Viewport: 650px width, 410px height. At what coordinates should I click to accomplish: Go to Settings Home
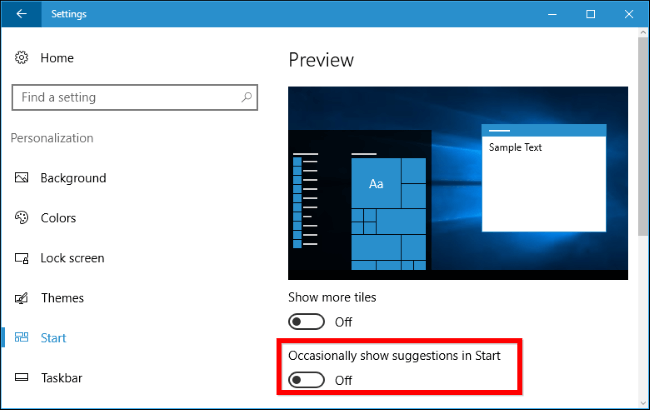pos(57,58)
